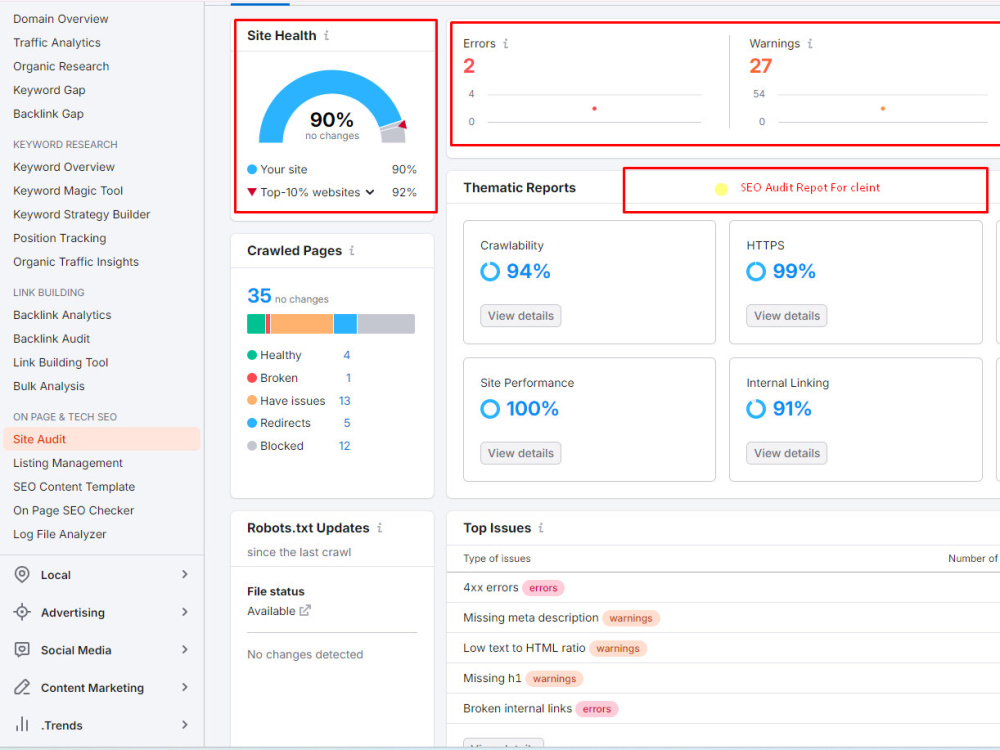Click grey Blocked segment of crawled bar
1000x750 pixels.
386,324
